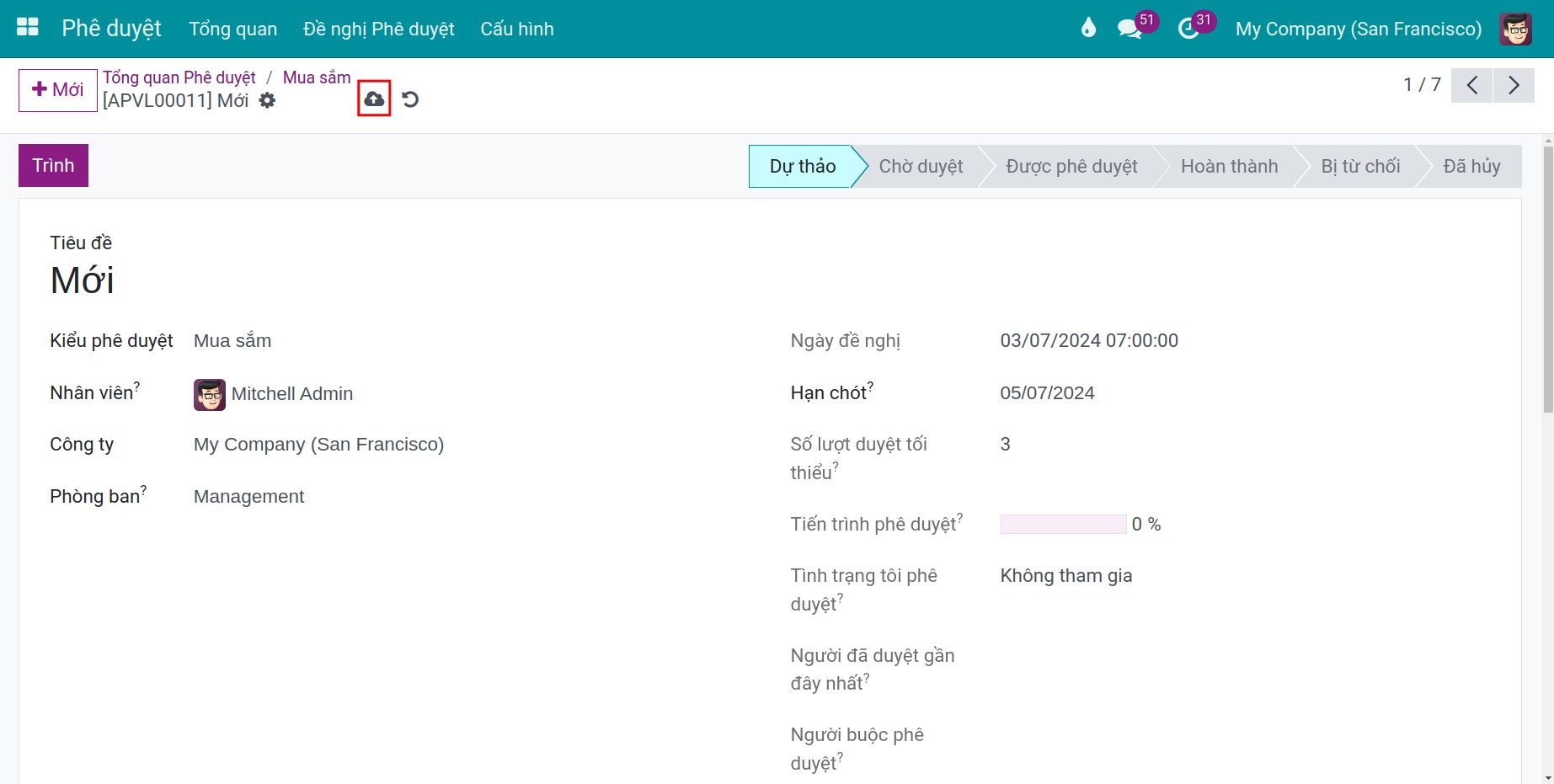Select the Dự thảo status stage

click(x=802, y=166)
